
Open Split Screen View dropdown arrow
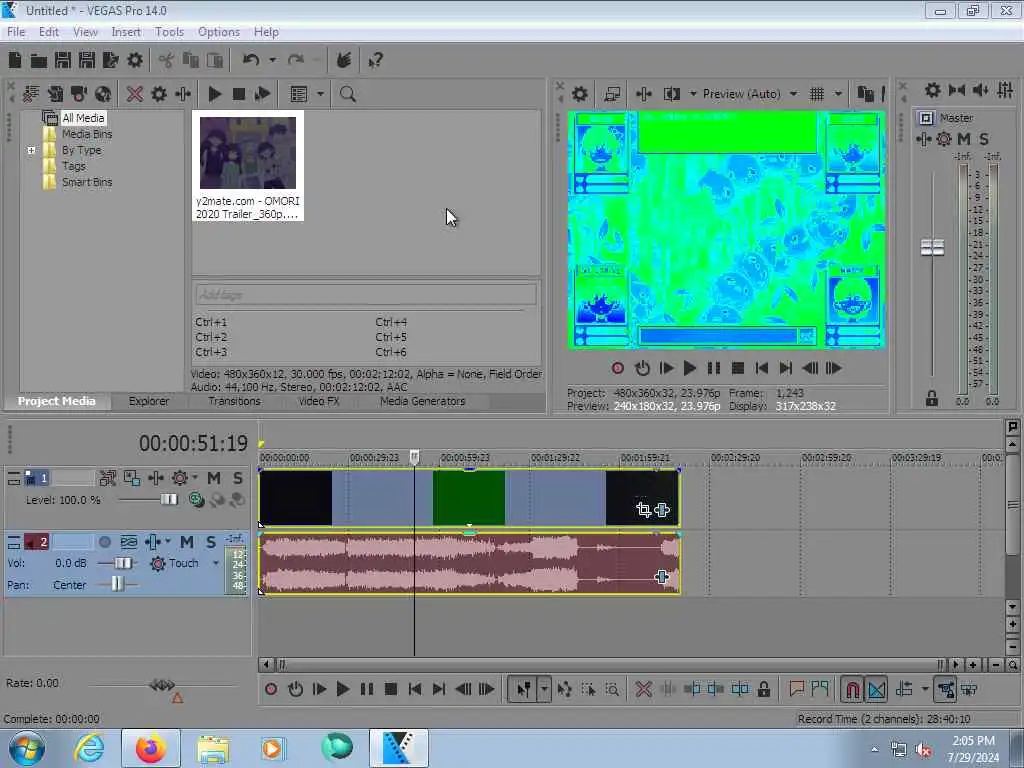[693, 94]
